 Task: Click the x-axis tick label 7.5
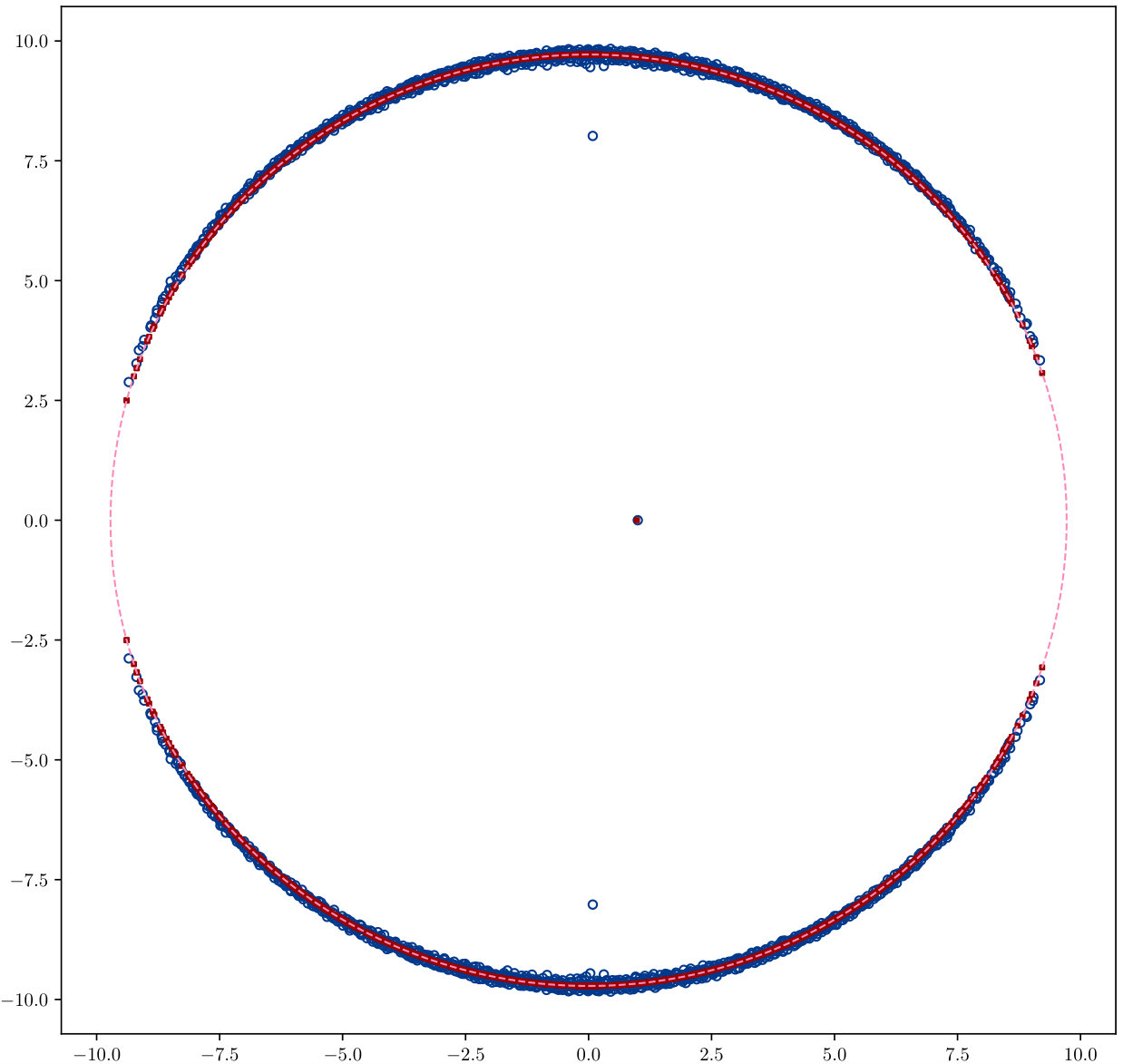[x=958, y=1055]
